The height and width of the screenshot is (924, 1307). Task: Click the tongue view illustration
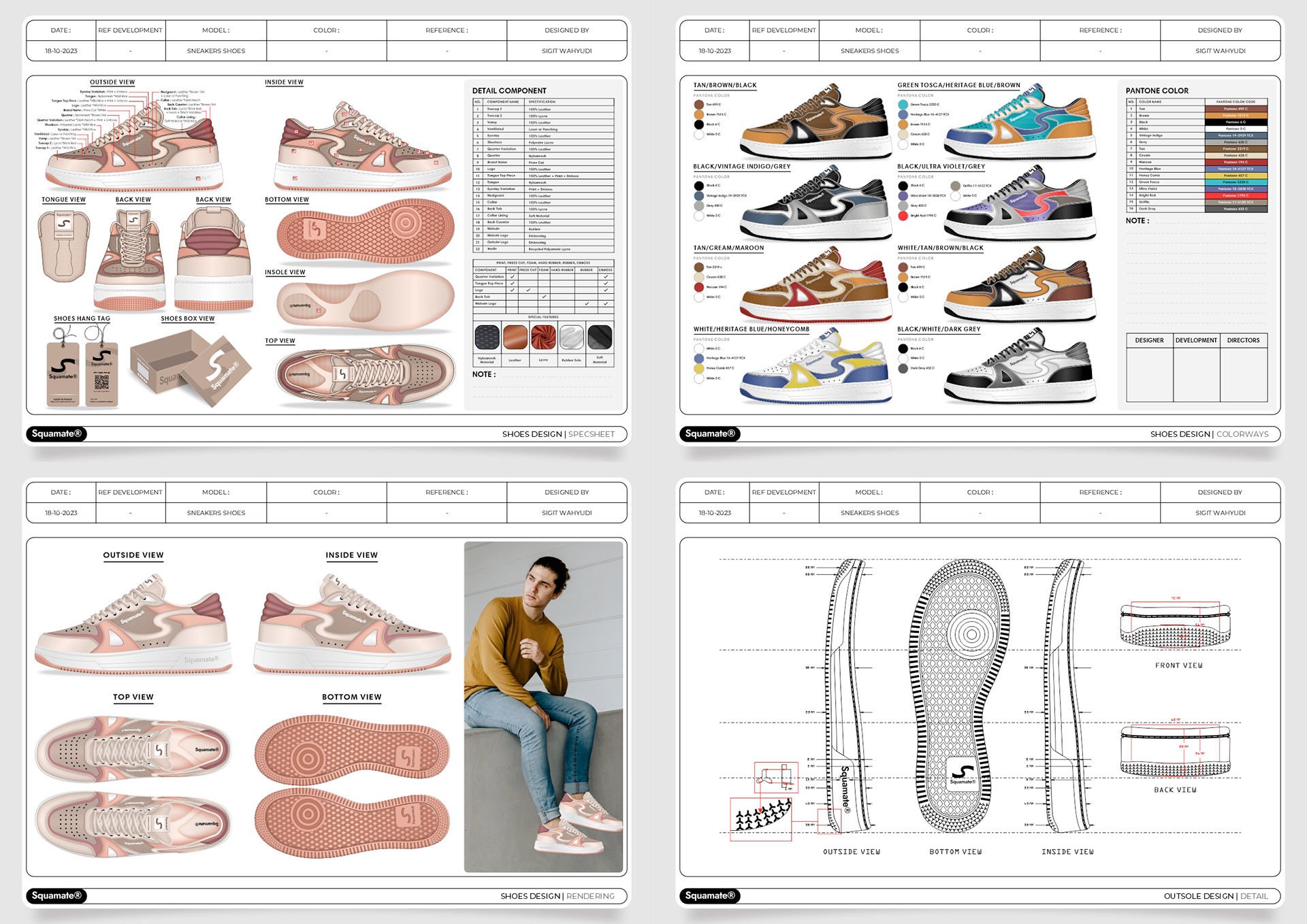63,246
